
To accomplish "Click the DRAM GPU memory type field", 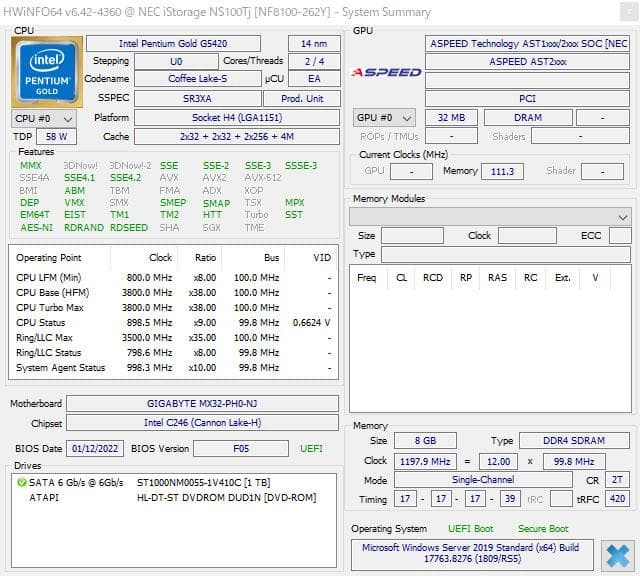I will coord(528,118).
